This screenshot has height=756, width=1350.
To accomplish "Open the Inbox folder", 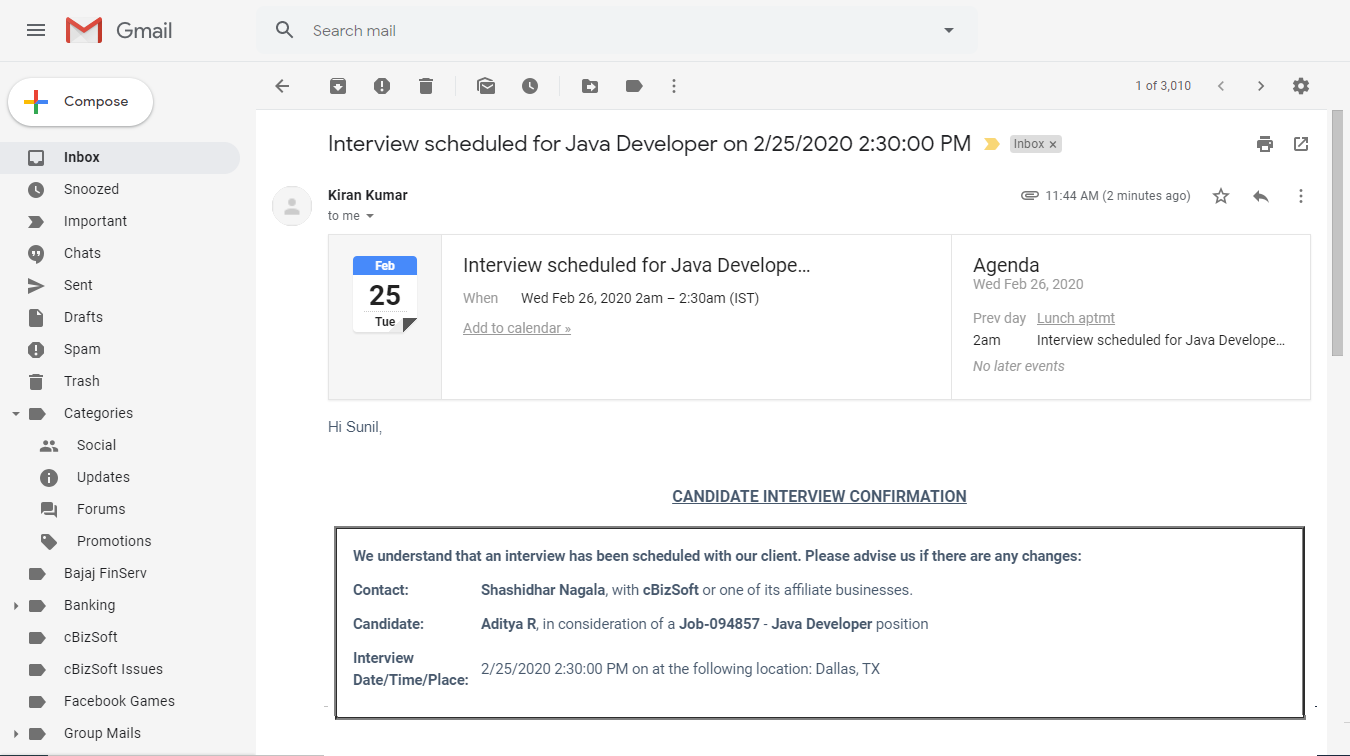I will [120, 157].
